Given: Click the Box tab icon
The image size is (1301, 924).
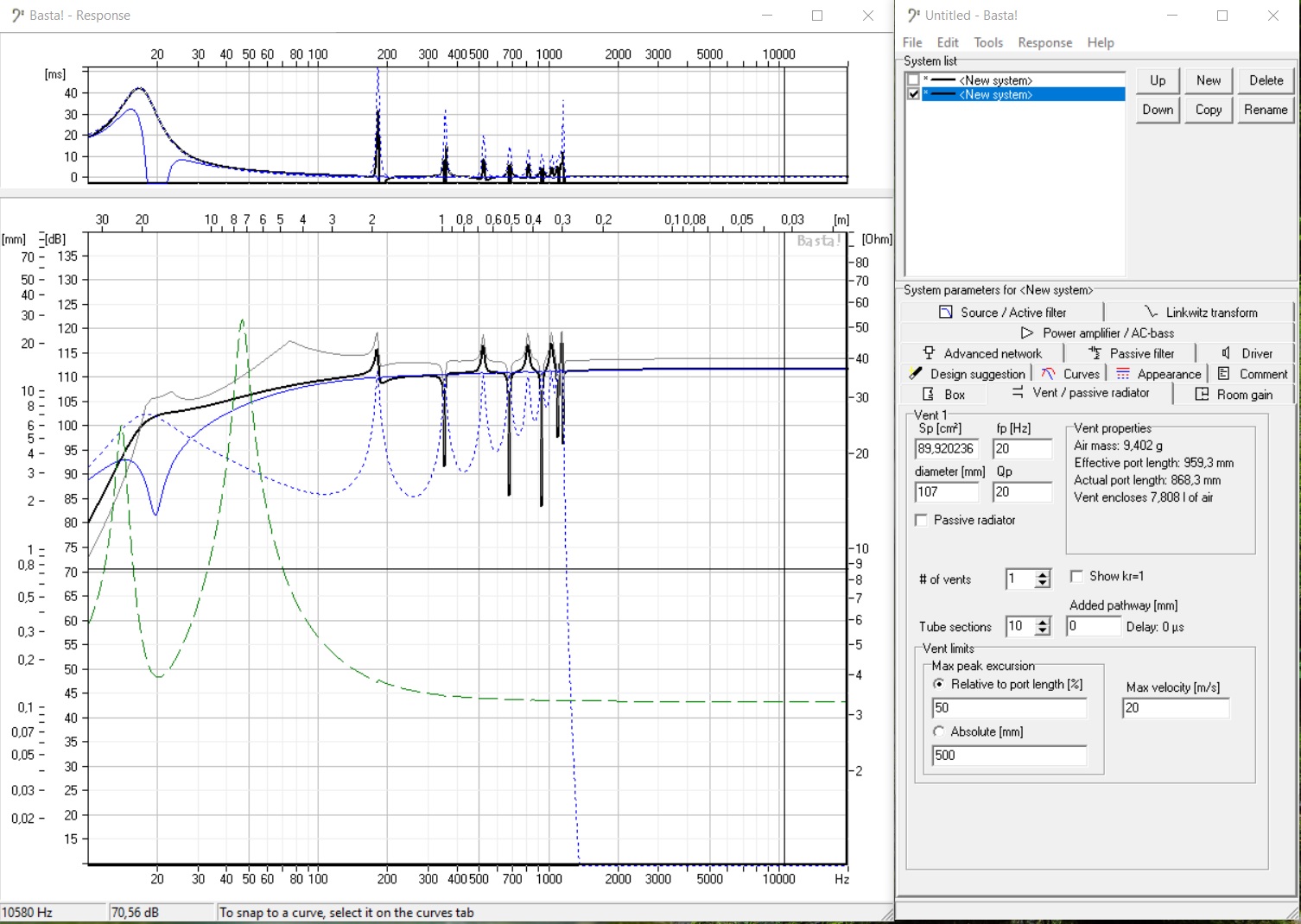Looking at the screenshot, I should [929, 395].
